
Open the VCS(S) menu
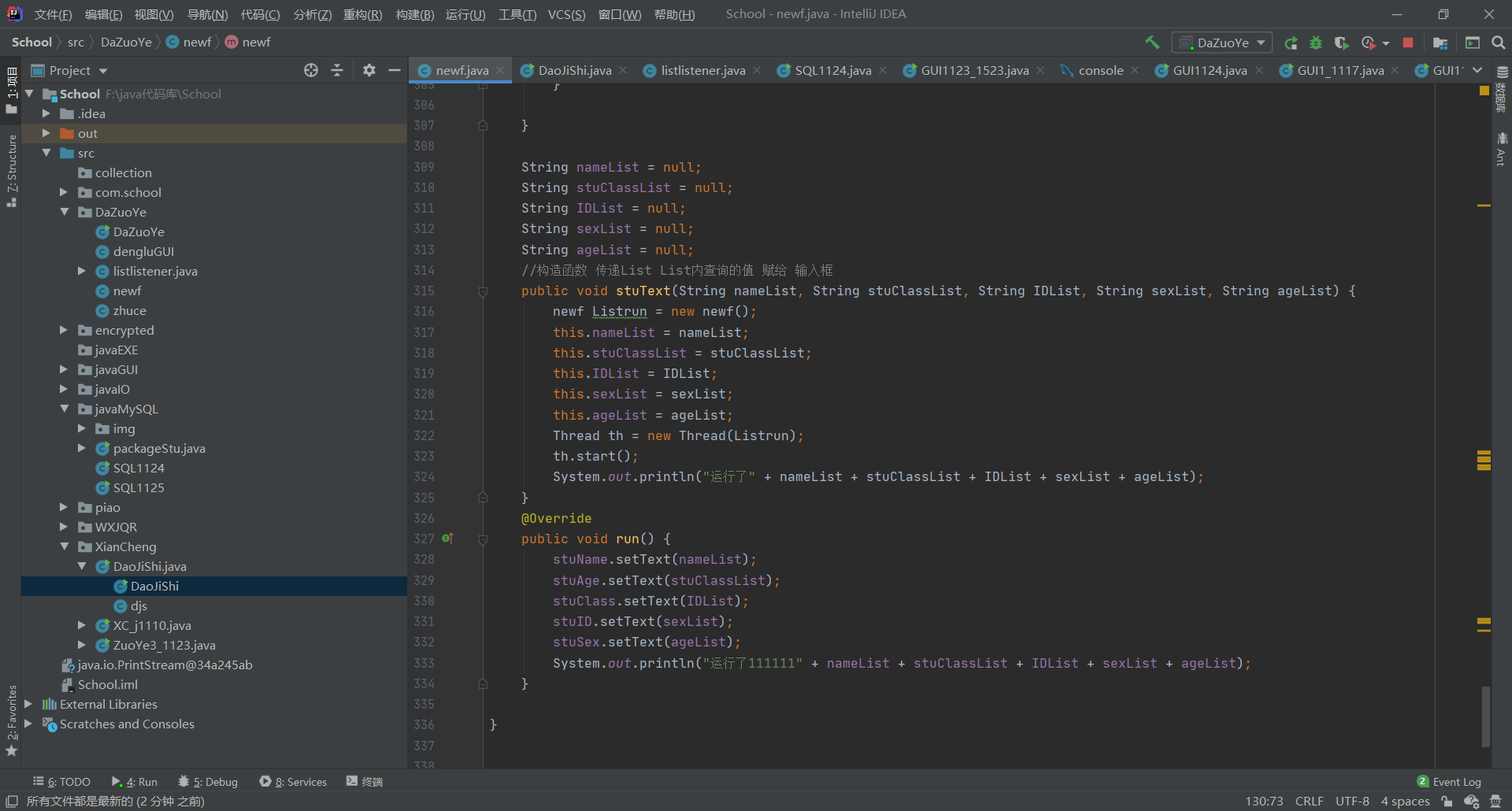pos(566,14)
